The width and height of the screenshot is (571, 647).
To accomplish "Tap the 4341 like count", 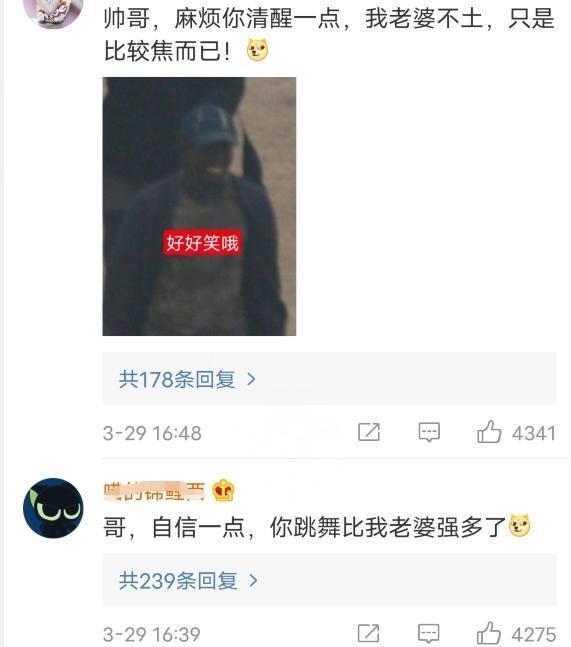I will (x=534, y=433).
